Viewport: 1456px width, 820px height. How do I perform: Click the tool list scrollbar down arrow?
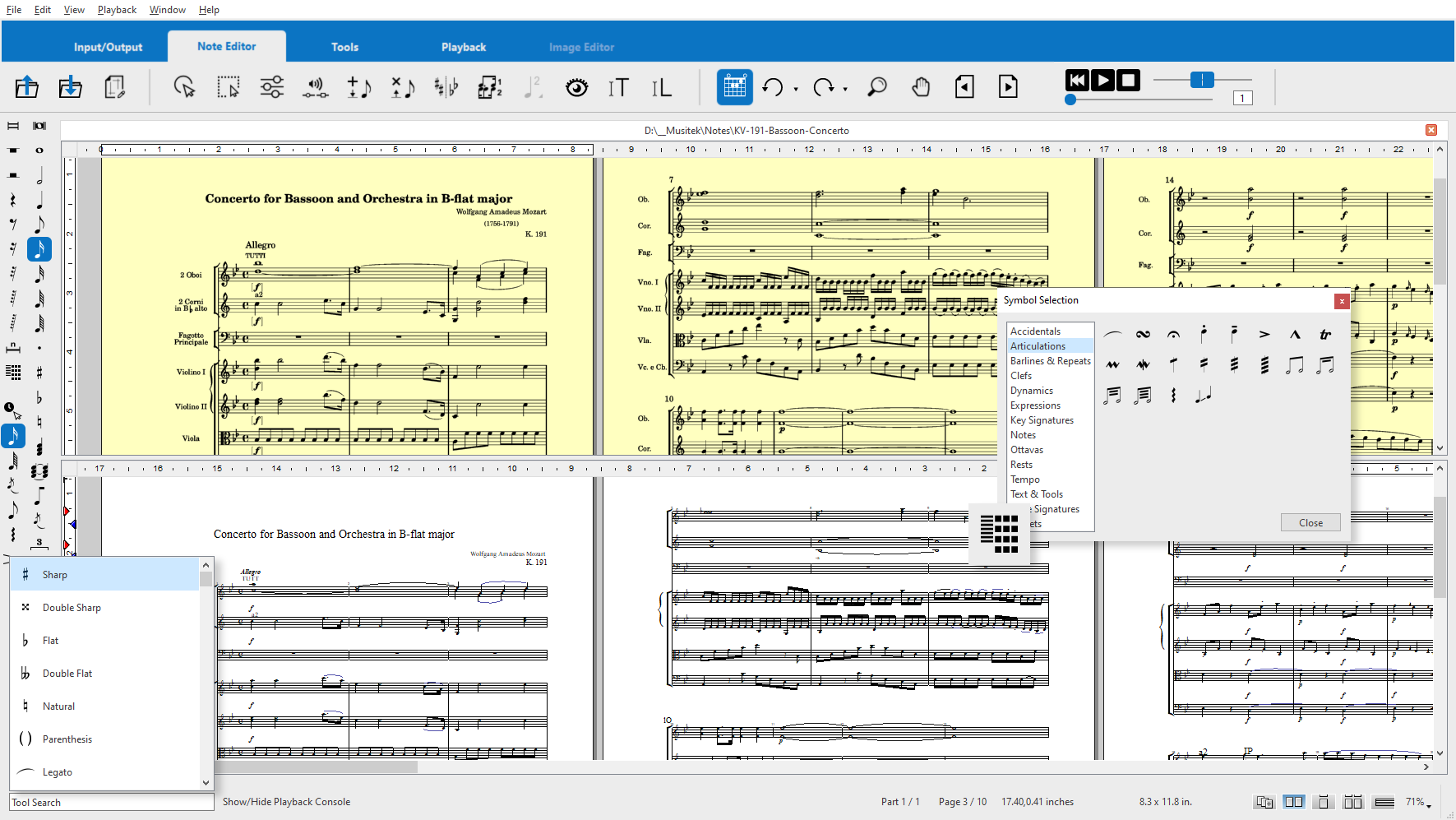(x=206, y=782)
